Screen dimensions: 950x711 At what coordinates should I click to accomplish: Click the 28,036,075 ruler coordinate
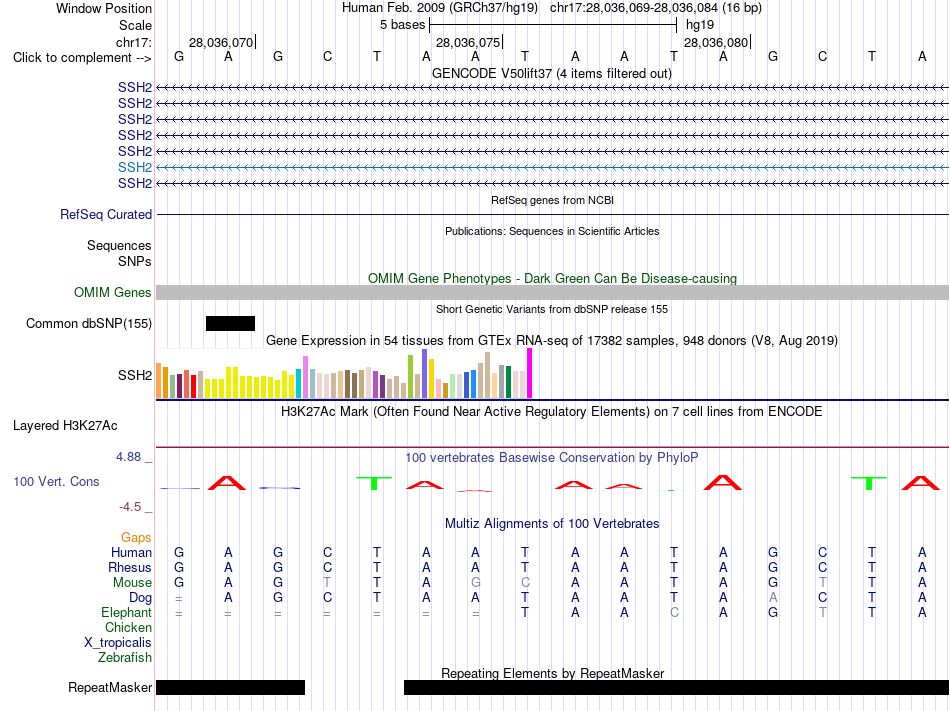tap(468, 42)
